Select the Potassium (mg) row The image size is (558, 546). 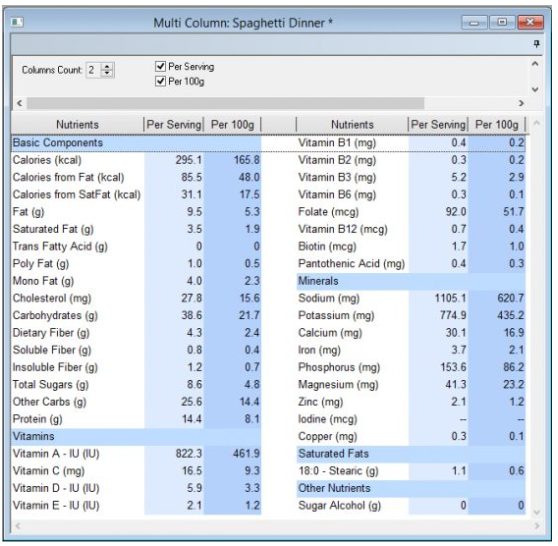[411, 315]
